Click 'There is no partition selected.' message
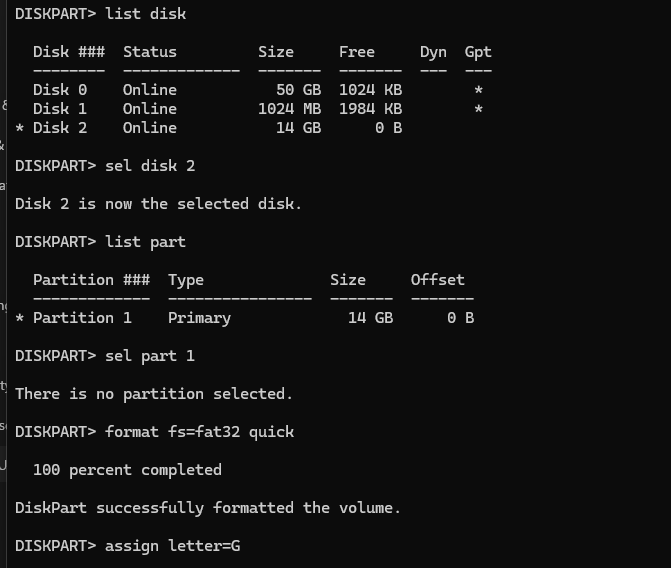 (x=154, y=394)
